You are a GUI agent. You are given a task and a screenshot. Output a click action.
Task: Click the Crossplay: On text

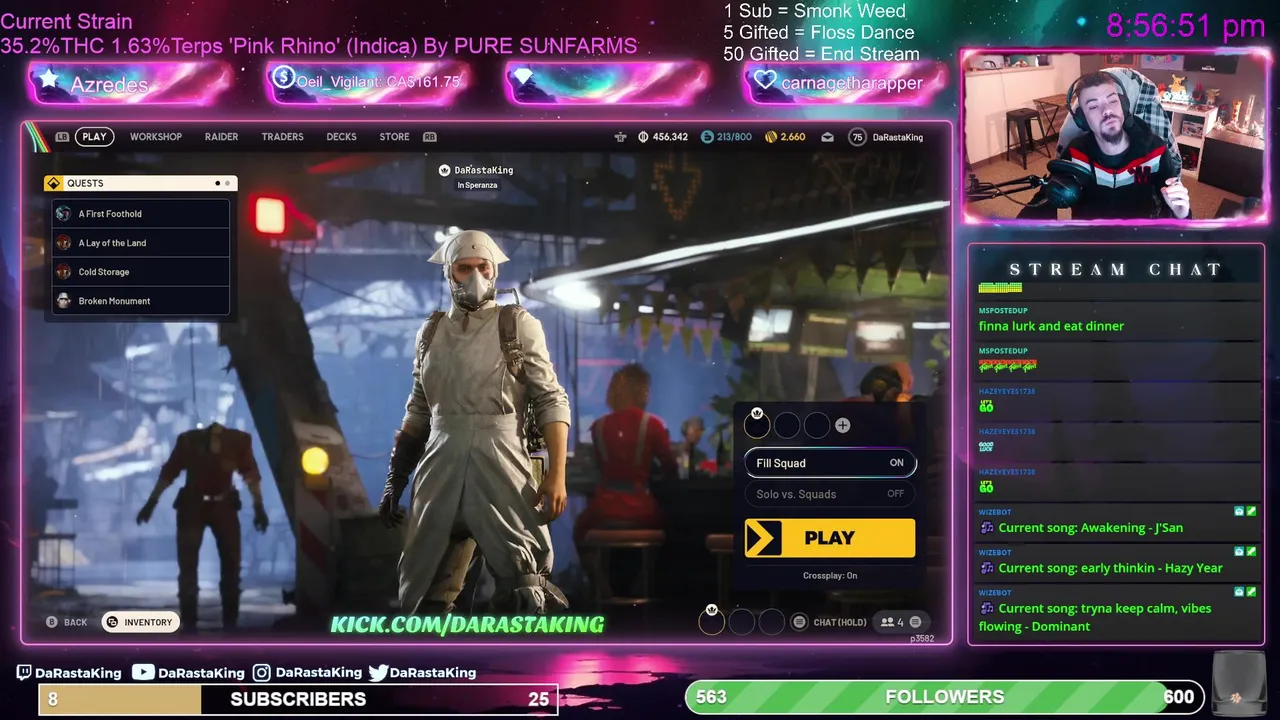(830, 576)
